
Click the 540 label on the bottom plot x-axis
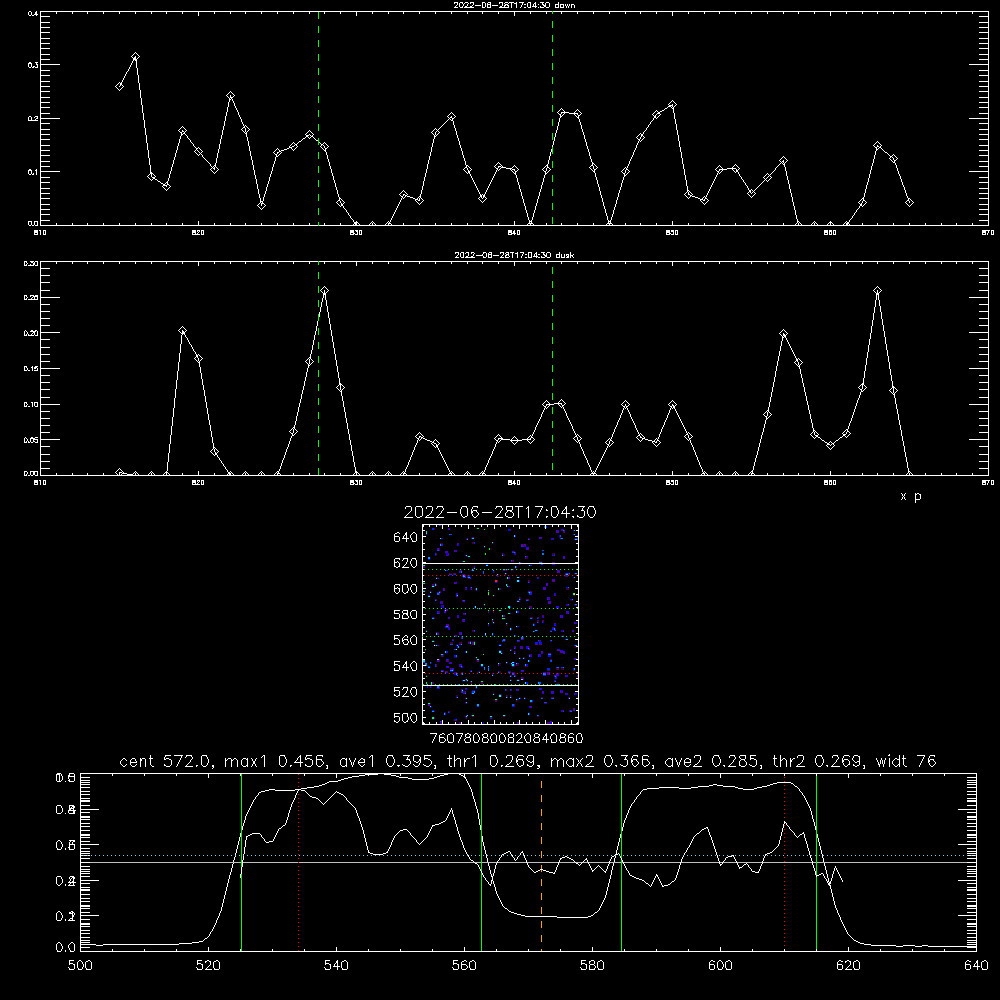coord(336,966)
